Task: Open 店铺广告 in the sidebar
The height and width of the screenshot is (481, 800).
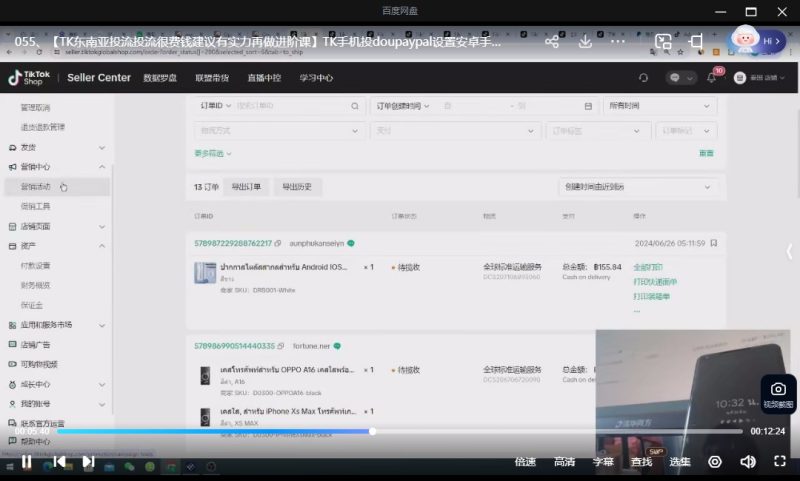Action: (x=35, y=345)
